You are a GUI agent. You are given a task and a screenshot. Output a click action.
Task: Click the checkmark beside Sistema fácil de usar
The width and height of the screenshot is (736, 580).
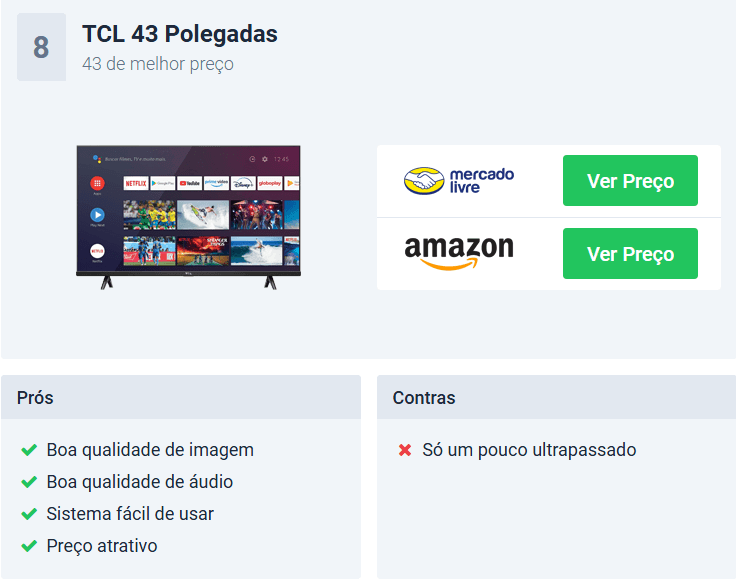point(29,514)
